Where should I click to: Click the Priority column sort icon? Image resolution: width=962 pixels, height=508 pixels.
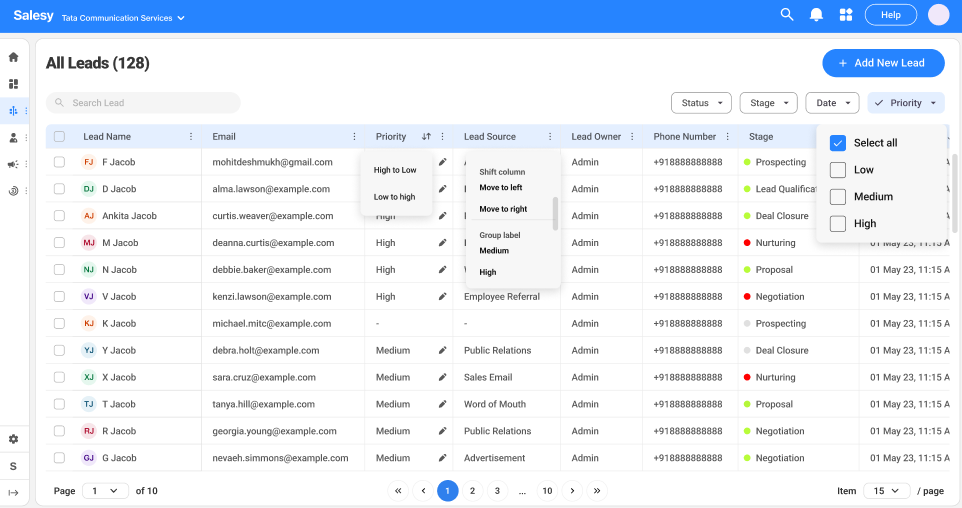pos(426,137)
